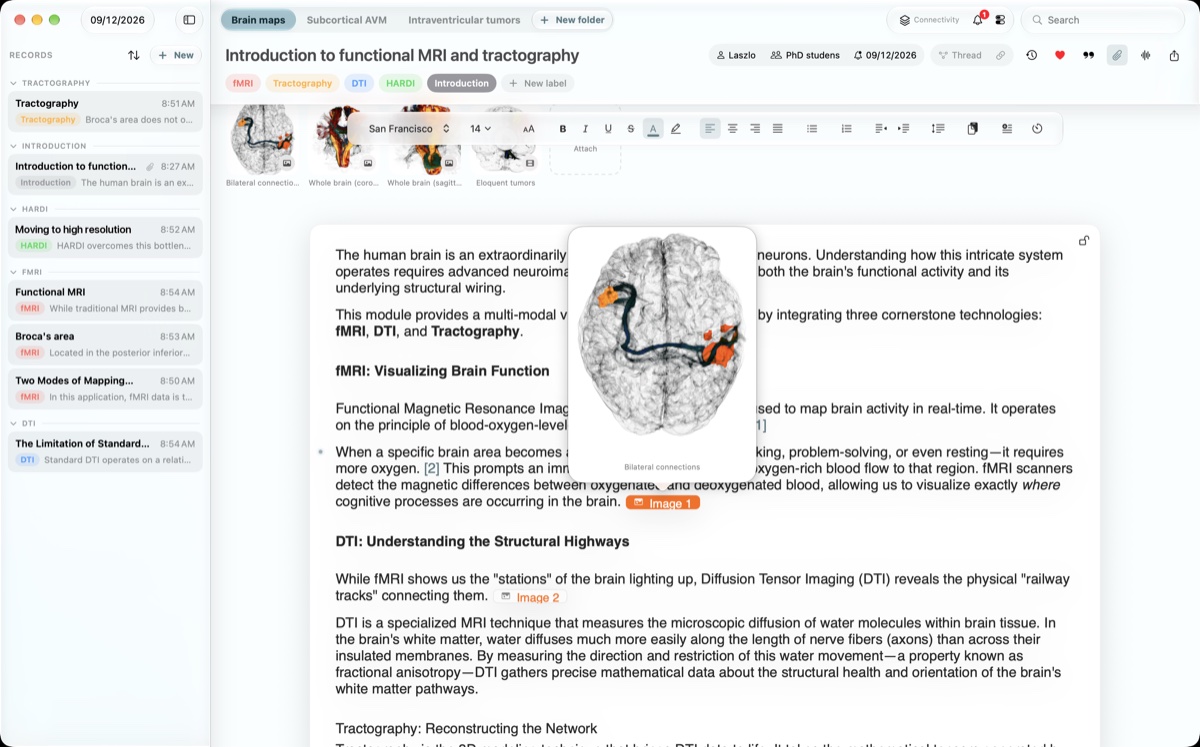1200x747 pixels.
Task: Open the Moving to high resolution record
Action: point(105,237)
